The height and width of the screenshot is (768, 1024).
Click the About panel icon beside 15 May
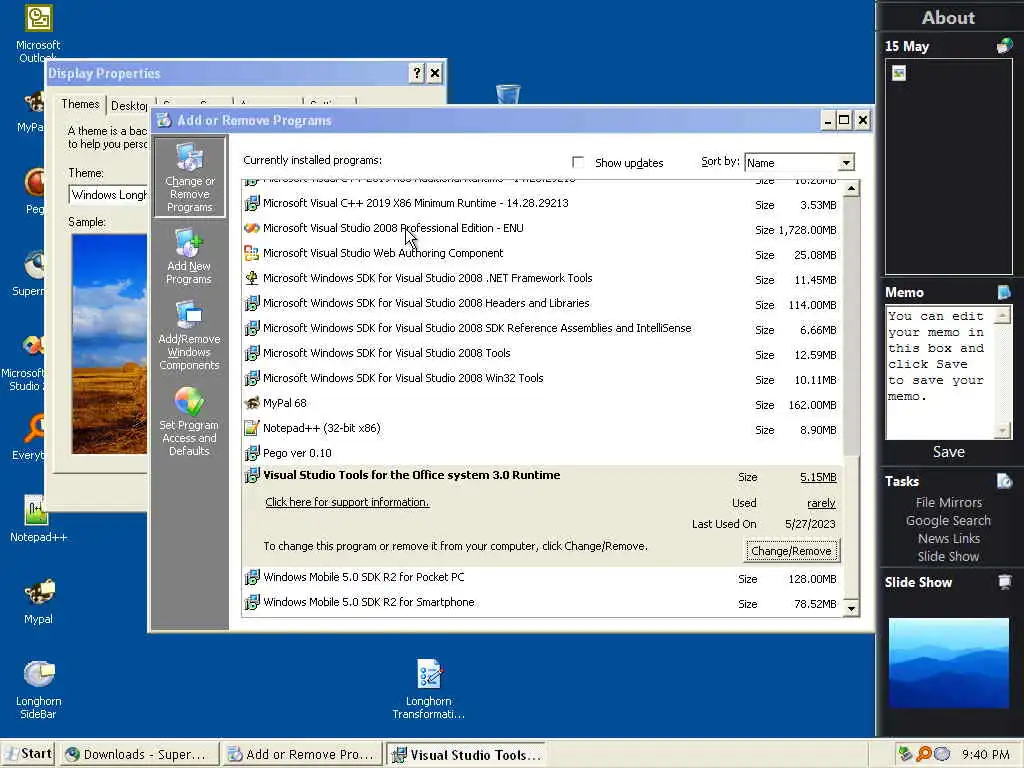point(1004,46)
